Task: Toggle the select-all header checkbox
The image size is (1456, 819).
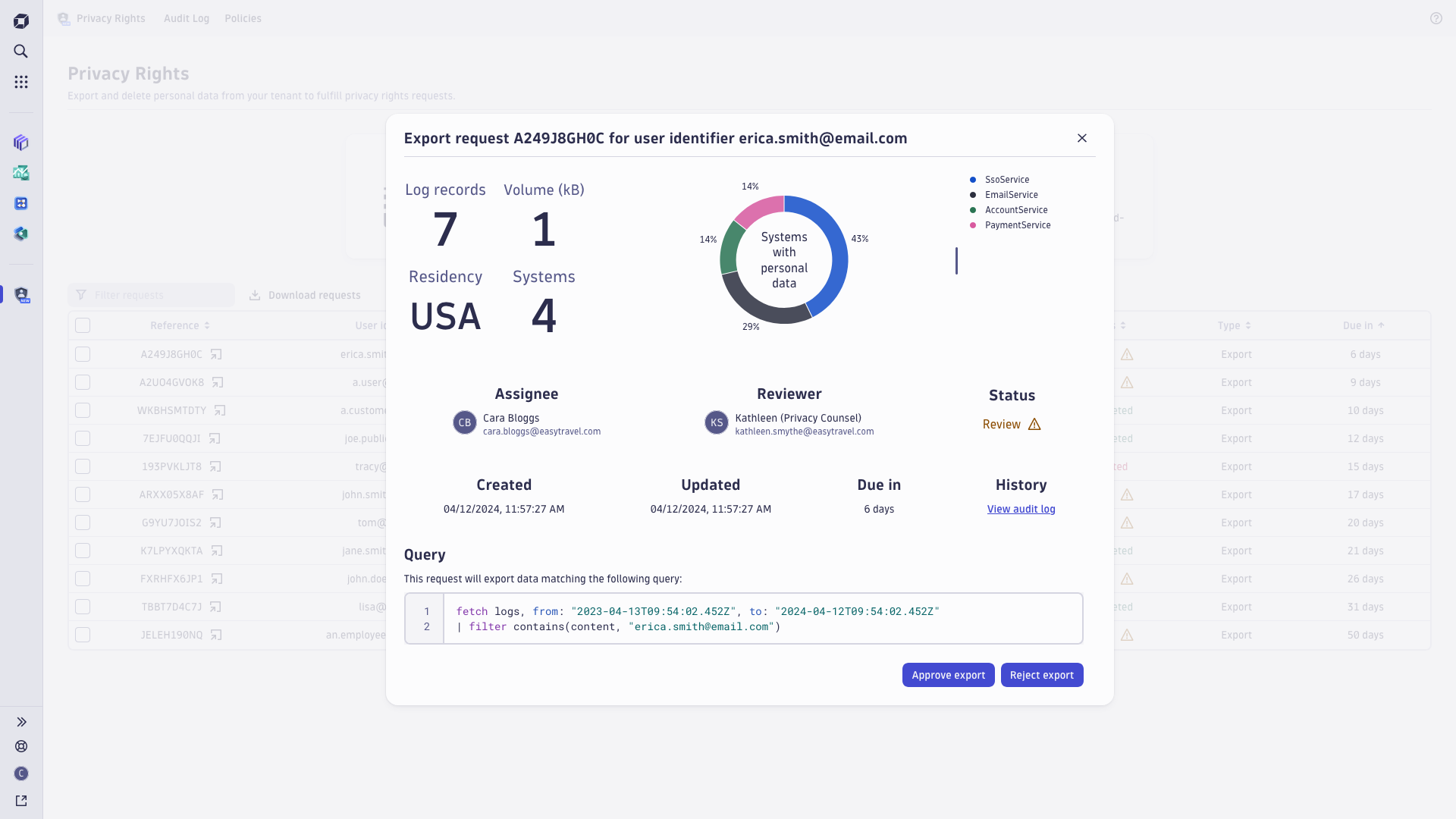Action: pos(83,325)
